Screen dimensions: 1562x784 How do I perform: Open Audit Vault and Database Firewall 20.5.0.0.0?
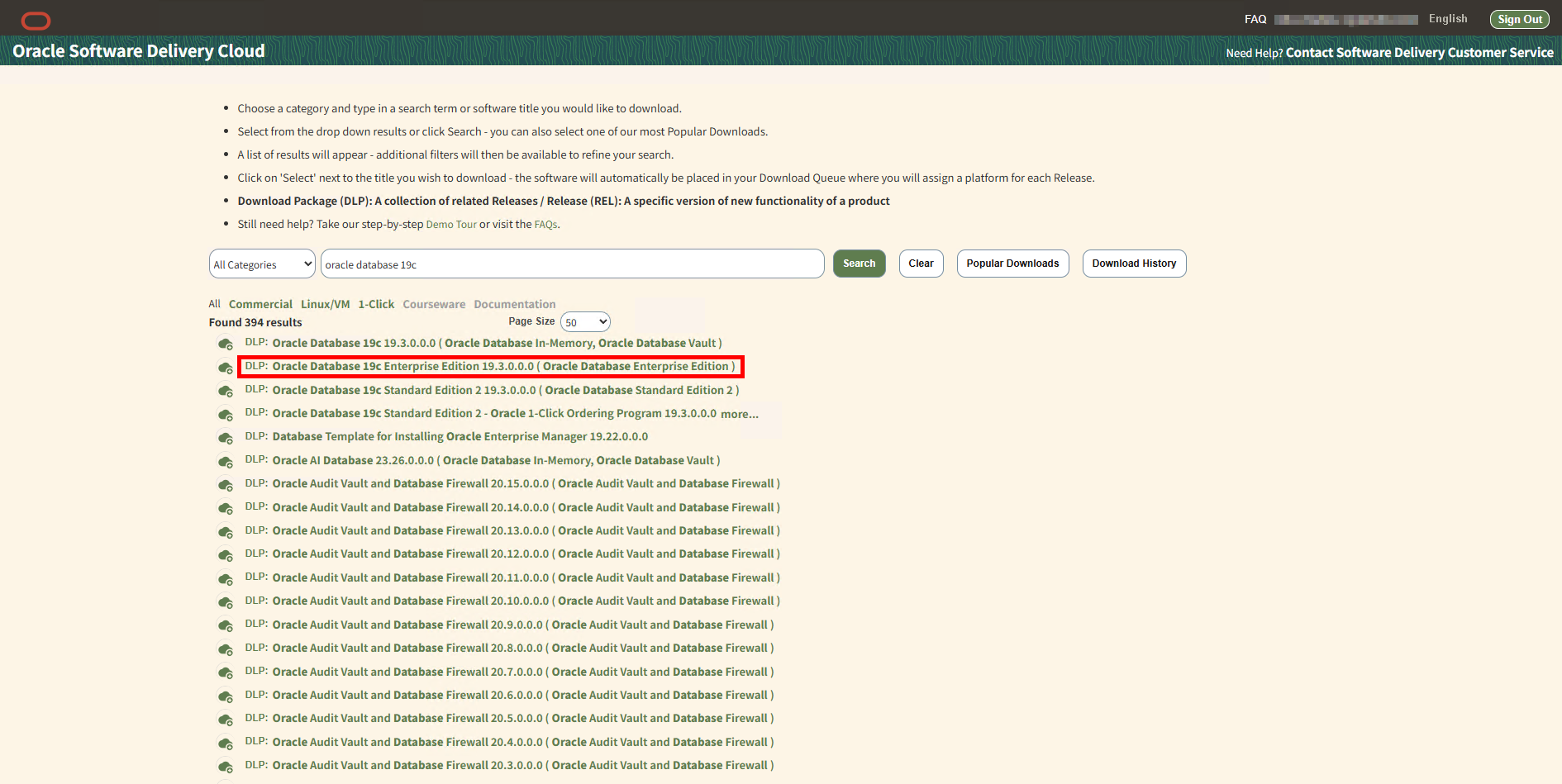tap(523, 718)
